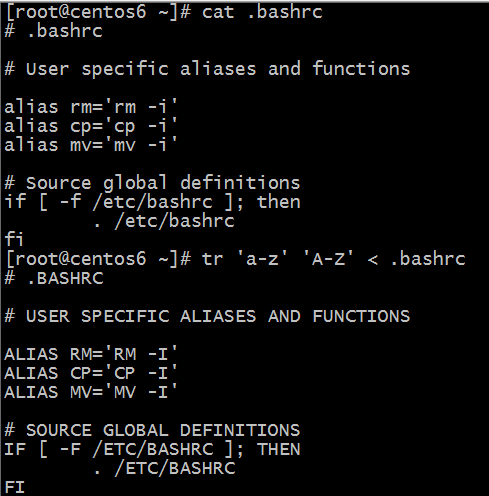Click '# SOURCE GLOBAL DEFINITIONS' line
The image size is (489, 496).
[152, 430]
